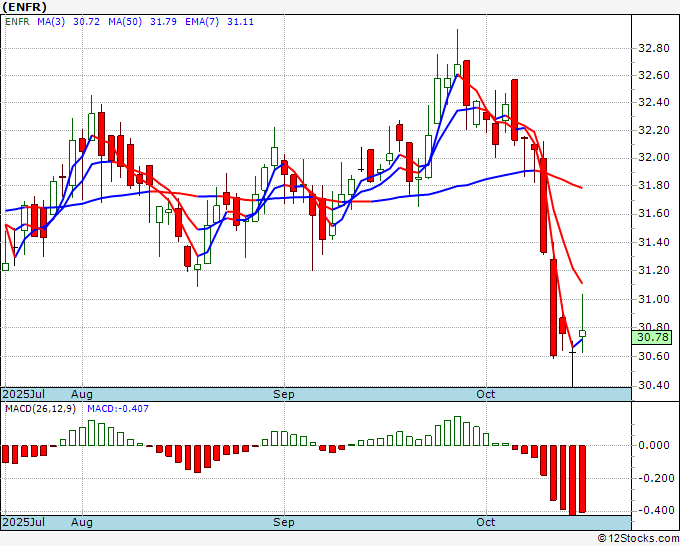Click the tallest red candle falling to 30.60
The width and height of the screenshot is (680, 546).
(553, 307)
